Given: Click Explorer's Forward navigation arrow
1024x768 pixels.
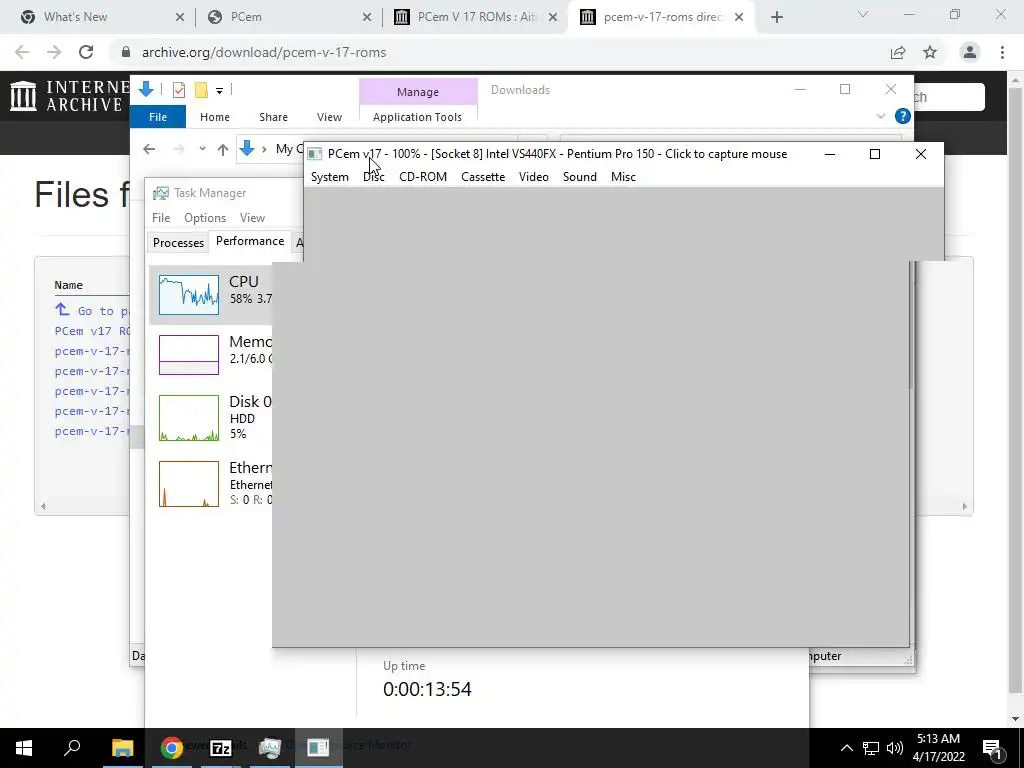Looking at the screenshot, I should pos(178,150).
